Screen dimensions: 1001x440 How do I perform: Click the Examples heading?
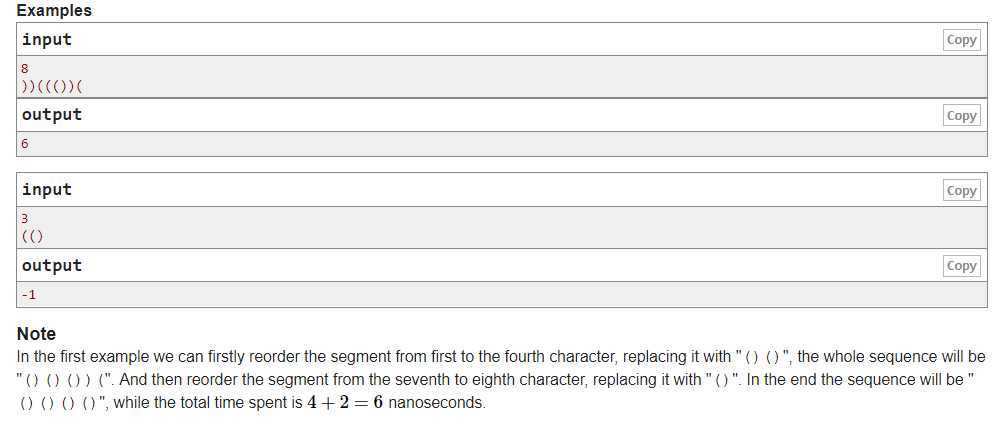[54, 10]
